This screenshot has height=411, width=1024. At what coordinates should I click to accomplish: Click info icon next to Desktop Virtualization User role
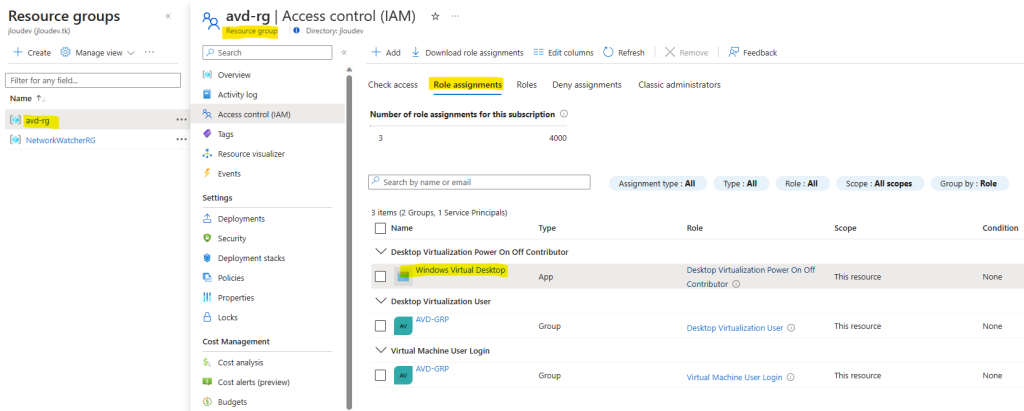tap(791, 328)
